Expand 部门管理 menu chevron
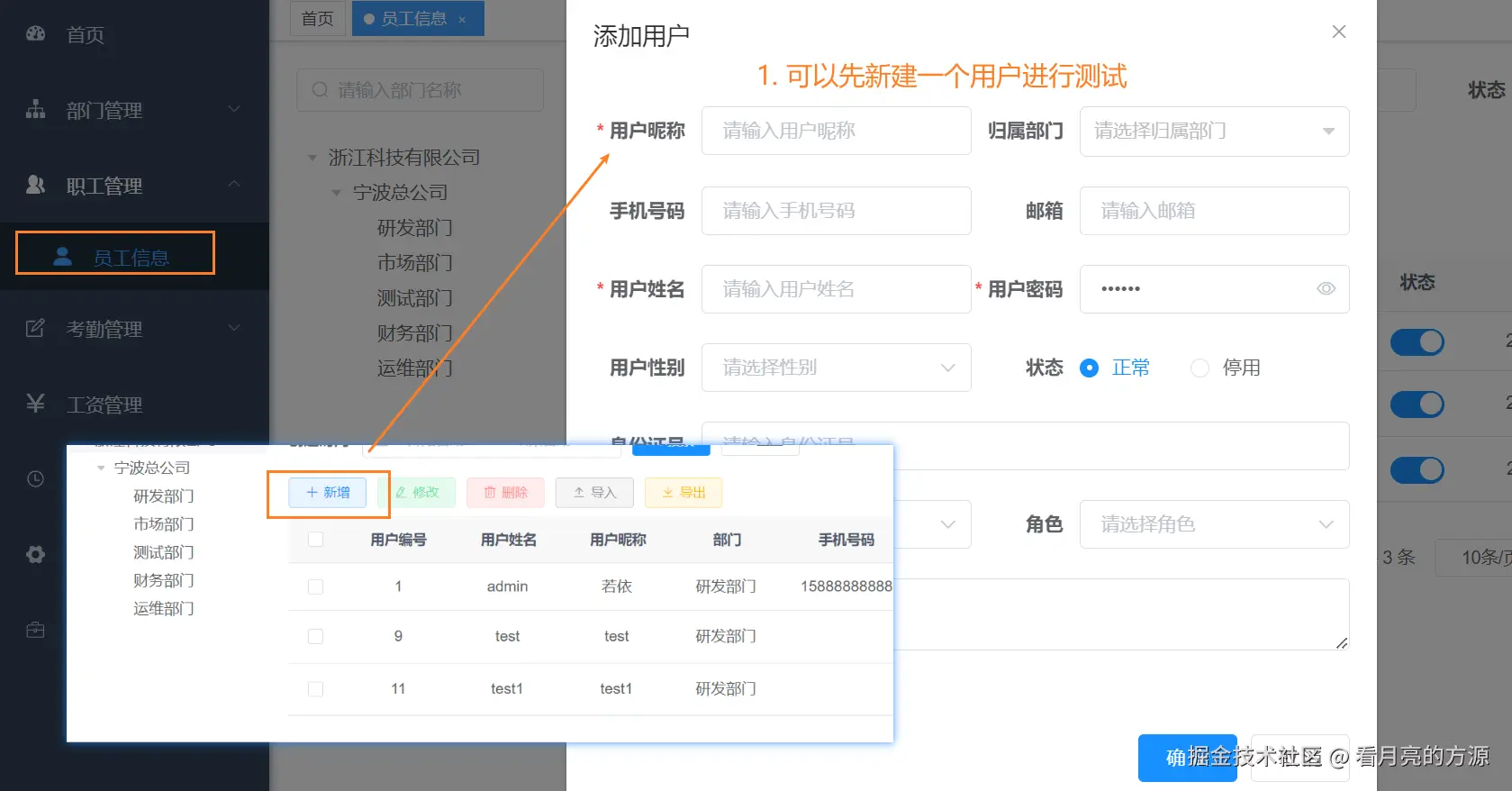This screenshot has width=1512, height=791. coord(234,109)
